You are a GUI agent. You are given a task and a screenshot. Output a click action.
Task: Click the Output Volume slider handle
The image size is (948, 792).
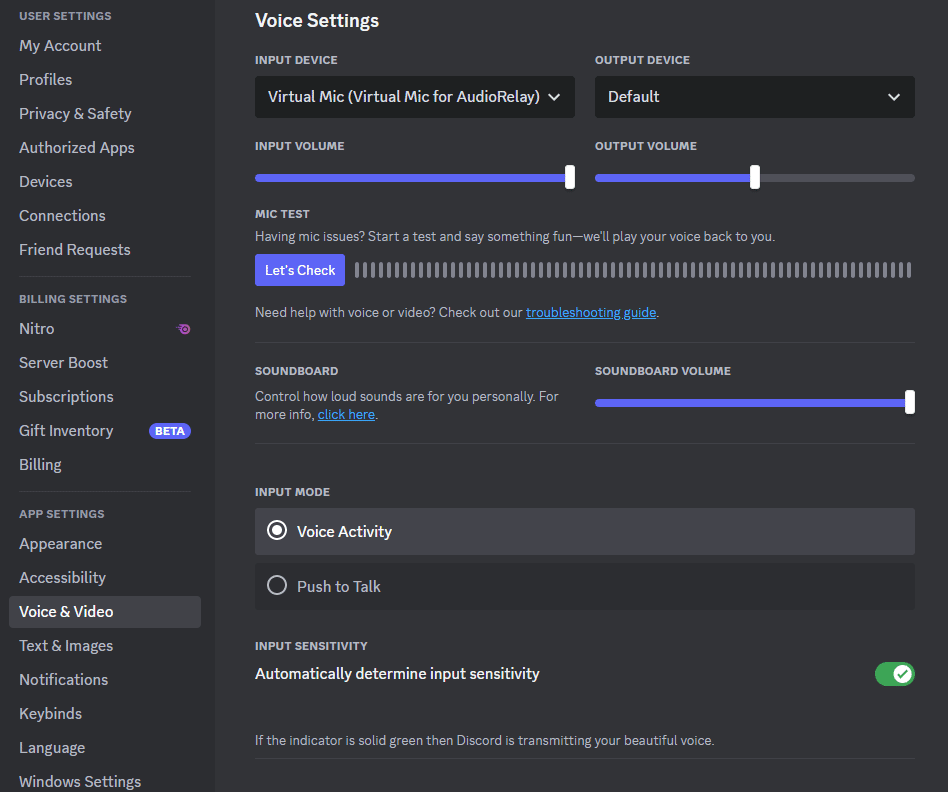pyautogui.click(x=755, y=178)
